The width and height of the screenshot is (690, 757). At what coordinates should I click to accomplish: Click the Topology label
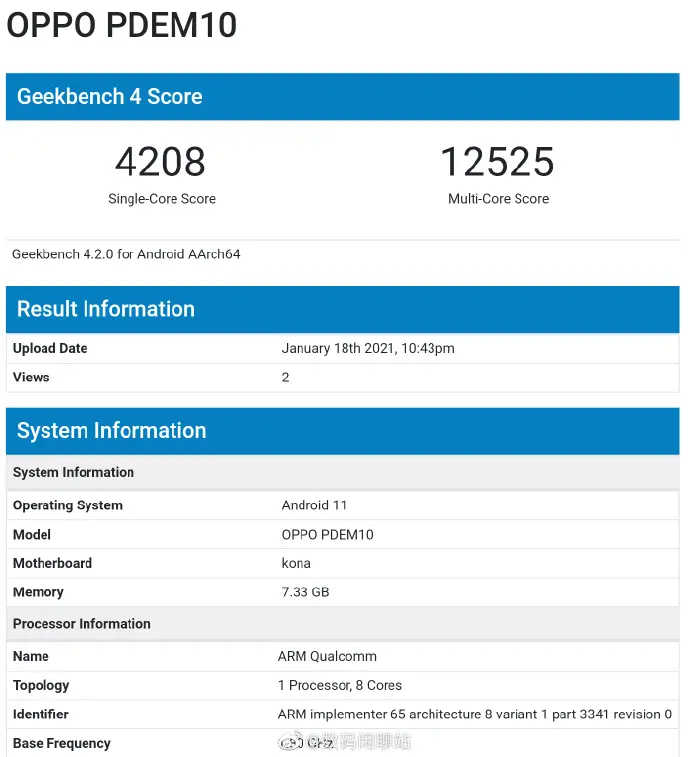pyautogui.click(x=41, y=686)
